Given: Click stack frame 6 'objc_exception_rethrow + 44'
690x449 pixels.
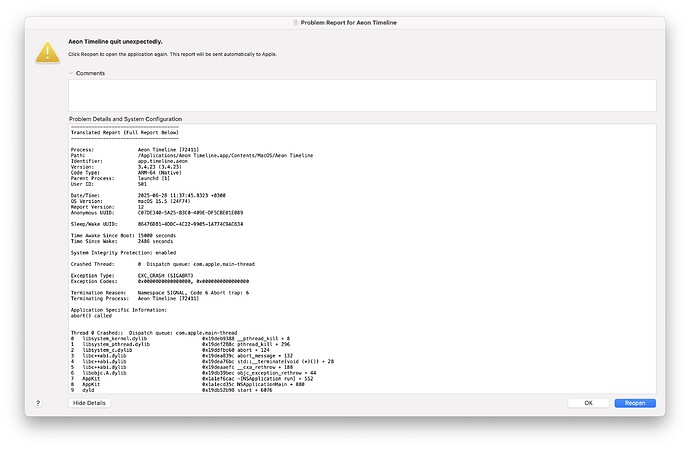Looking at the screenshot, I should (194, 373).
